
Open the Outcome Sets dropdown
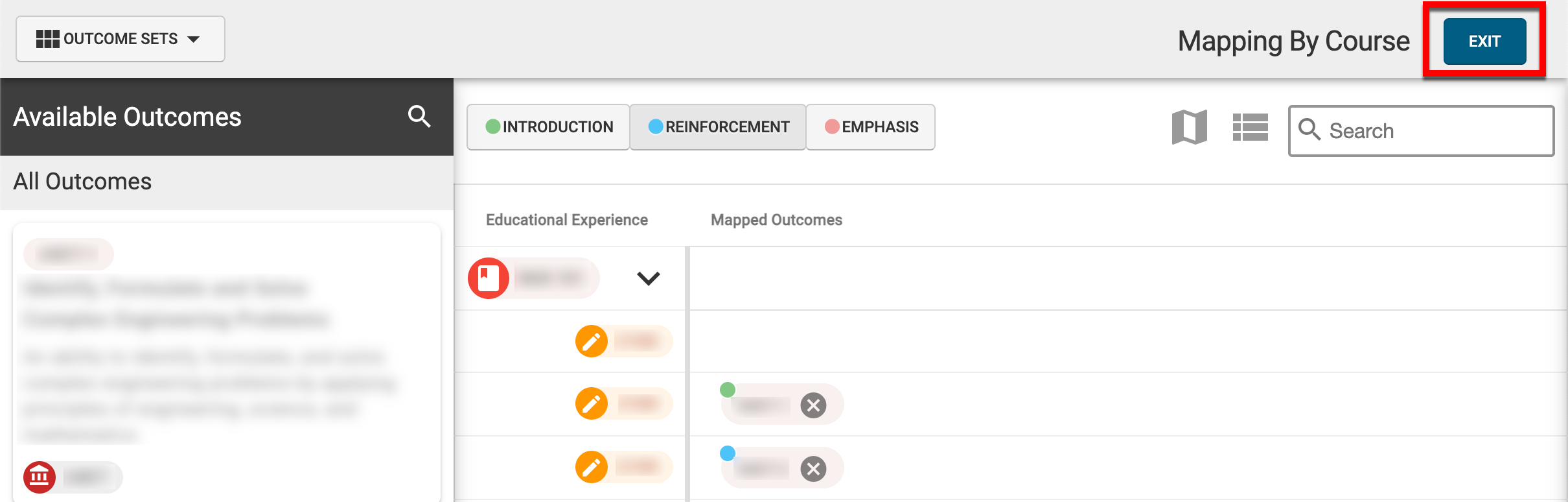click(120, 39)
